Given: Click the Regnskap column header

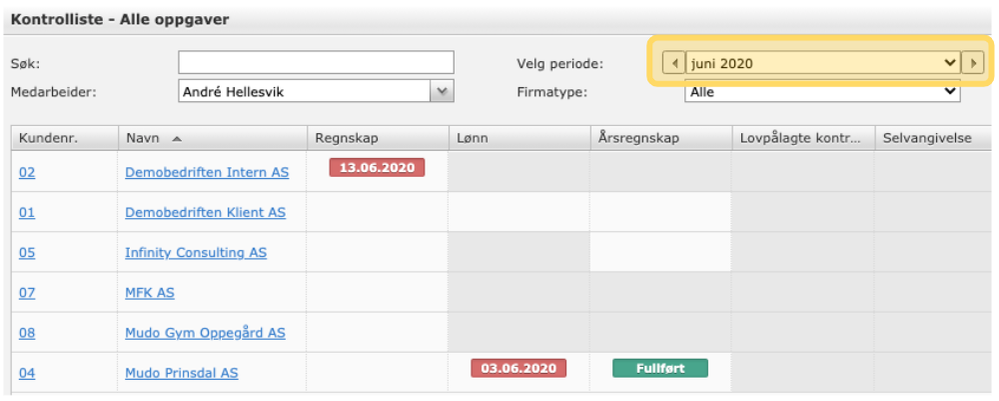Looking at the screenshot, I should point(346,138).
